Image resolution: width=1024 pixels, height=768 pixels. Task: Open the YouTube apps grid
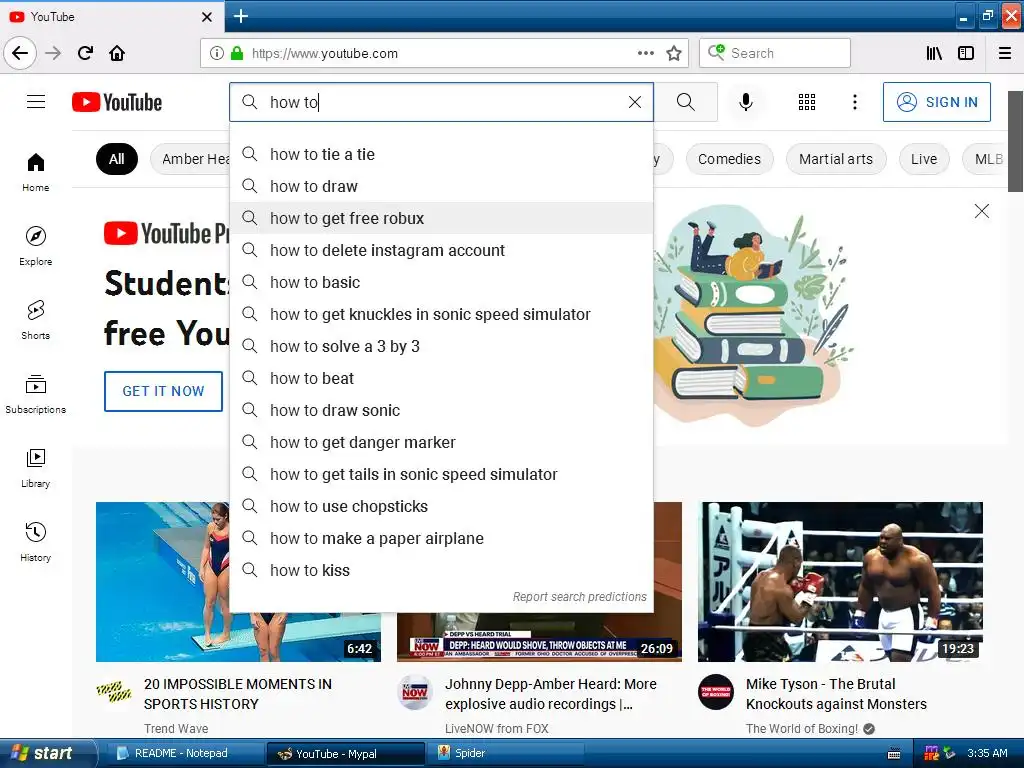pyautogui.click(x=807, y=102)
